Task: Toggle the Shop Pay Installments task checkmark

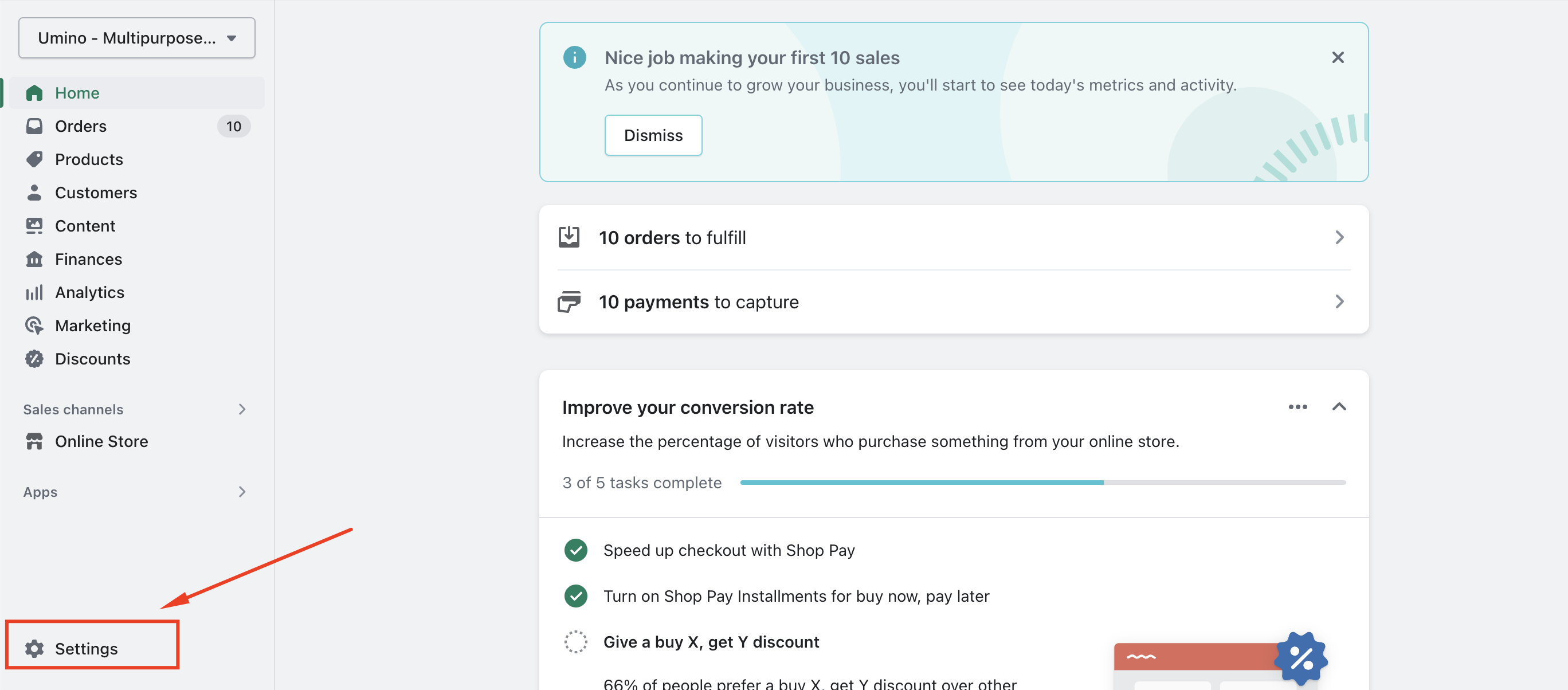Action: pos(575,596)
